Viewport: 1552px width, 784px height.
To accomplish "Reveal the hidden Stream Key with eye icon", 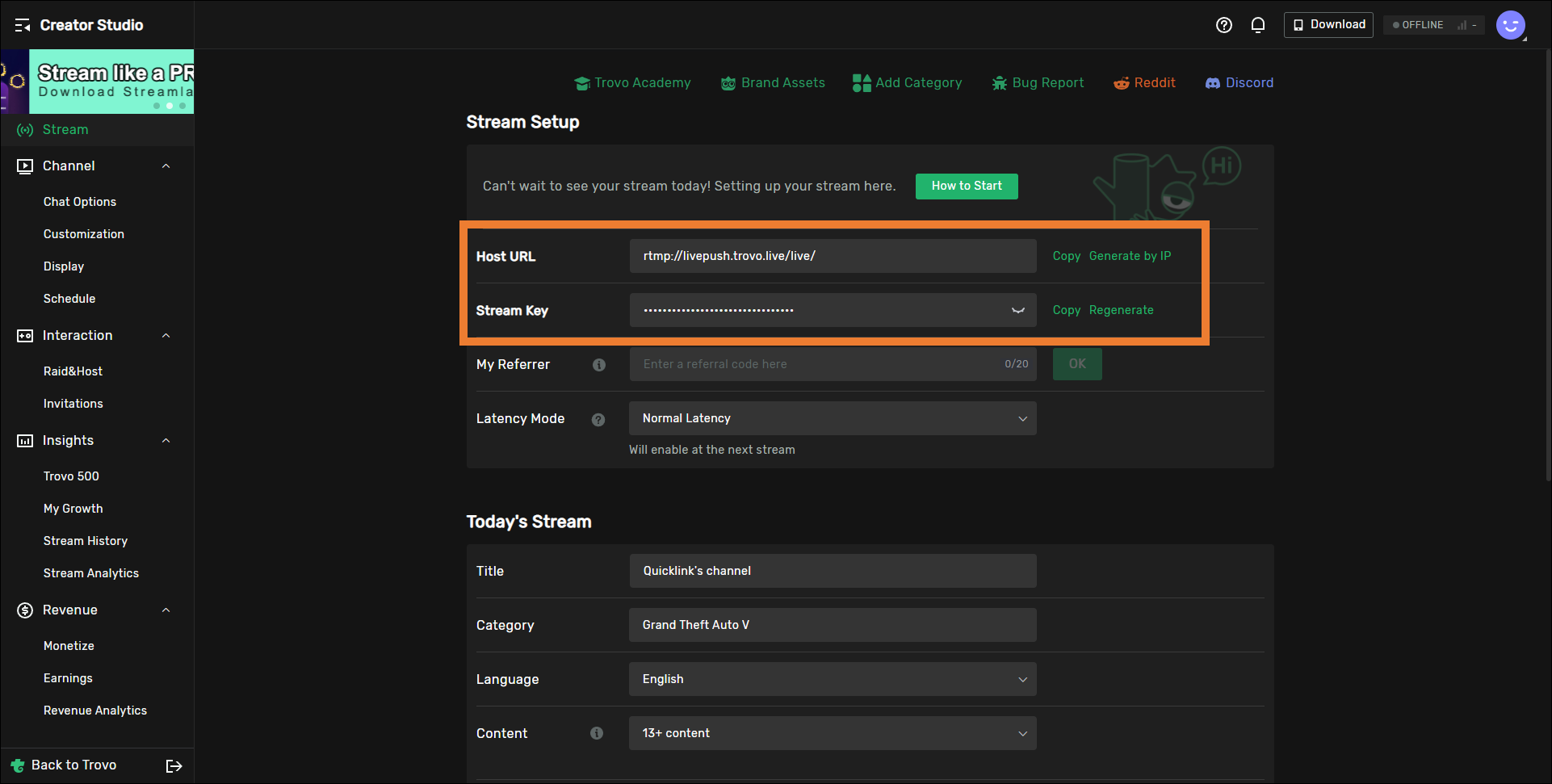I will (x=1018, y=311).
